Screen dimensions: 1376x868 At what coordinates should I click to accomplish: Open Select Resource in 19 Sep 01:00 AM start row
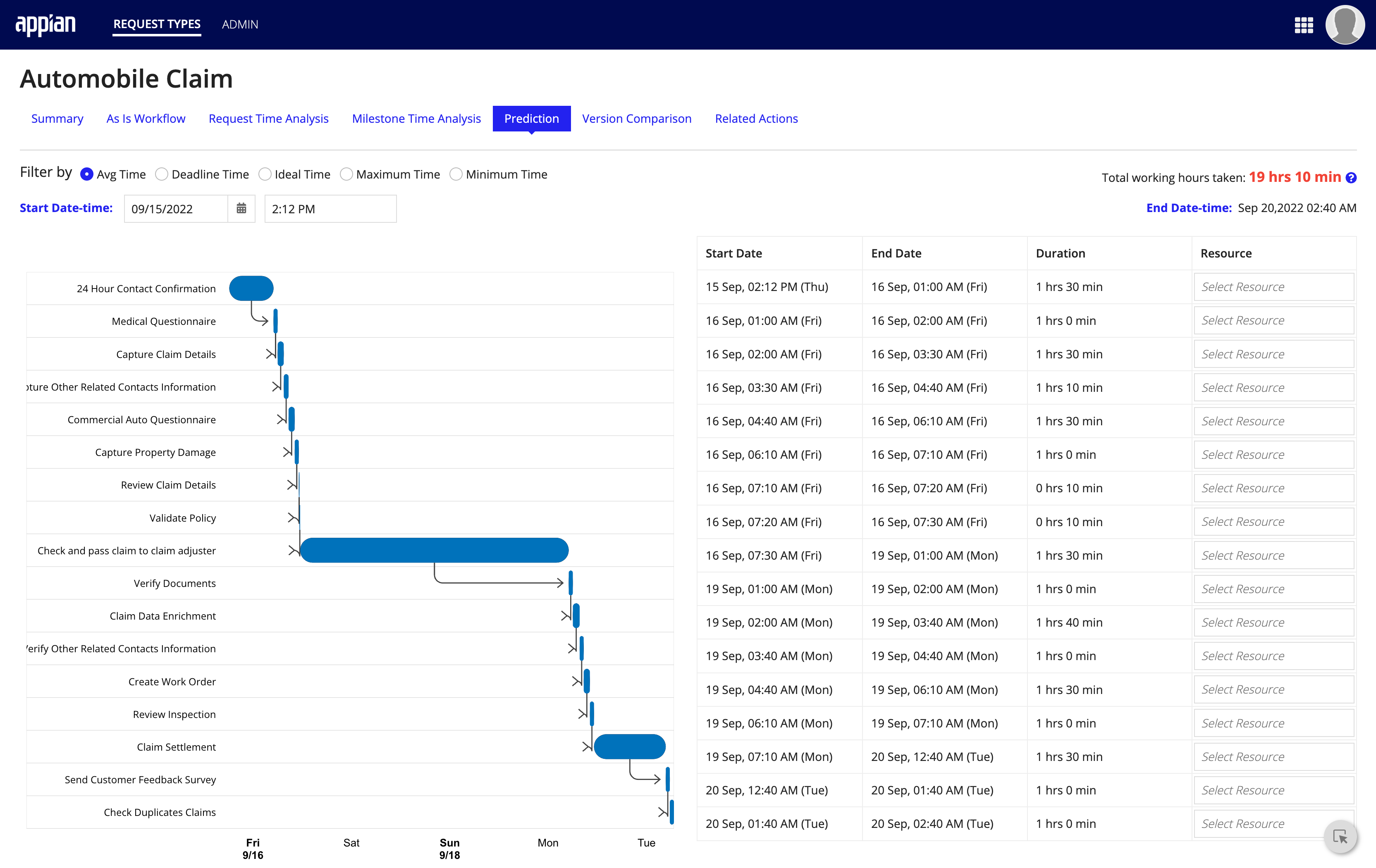[1274, 589]
